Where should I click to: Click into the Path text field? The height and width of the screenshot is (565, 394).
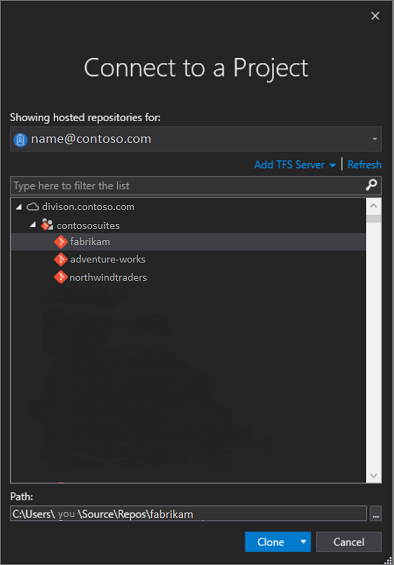tap(188, 513)
